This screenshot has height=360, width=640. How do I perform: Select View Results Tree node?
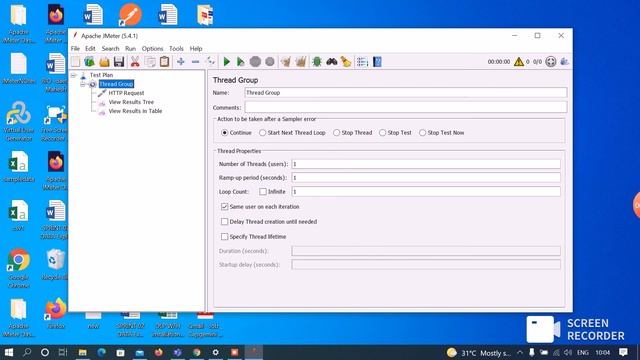coord(131,102)
